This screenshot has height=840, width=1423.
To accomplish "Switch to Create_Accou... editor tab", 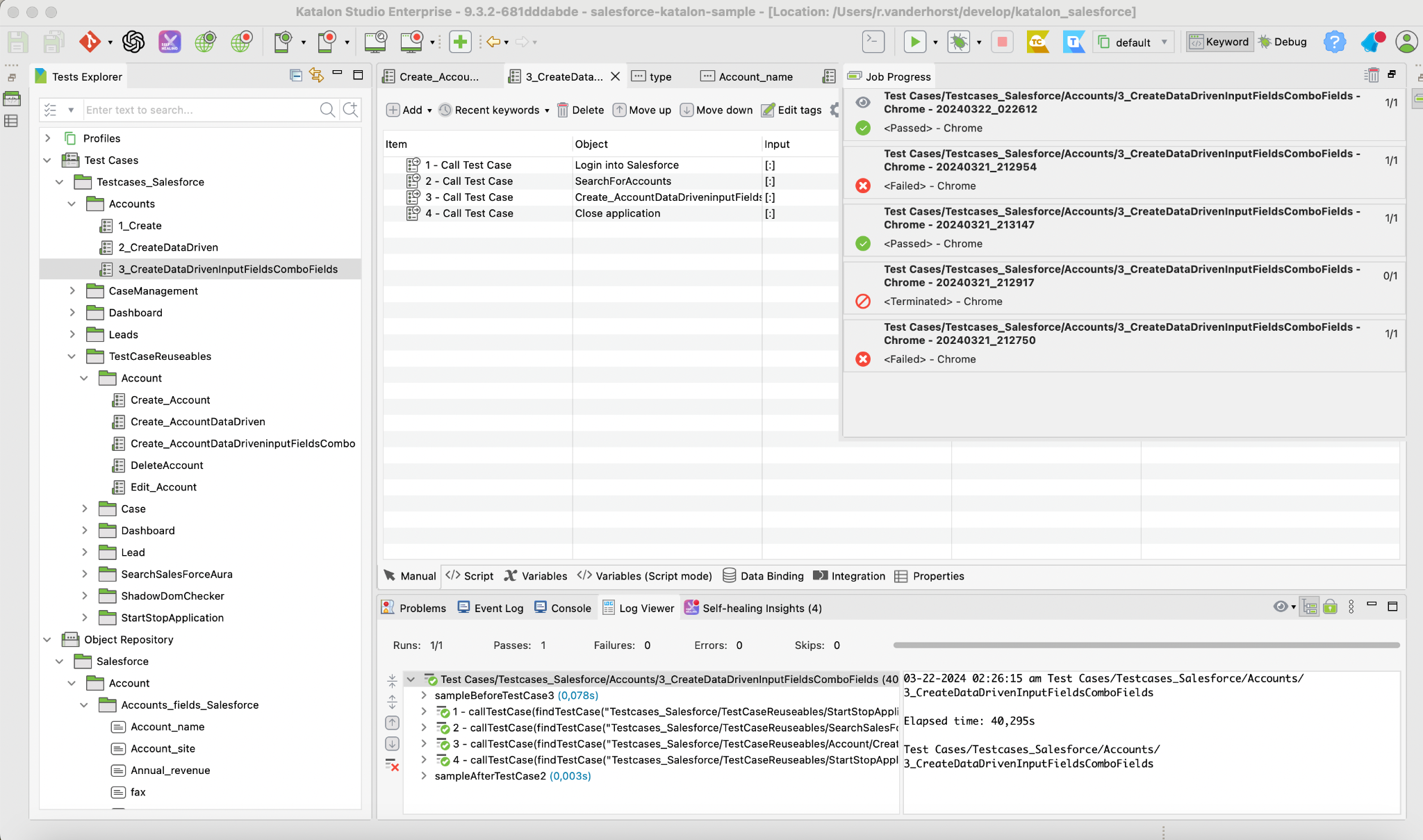I will [439, 76].
